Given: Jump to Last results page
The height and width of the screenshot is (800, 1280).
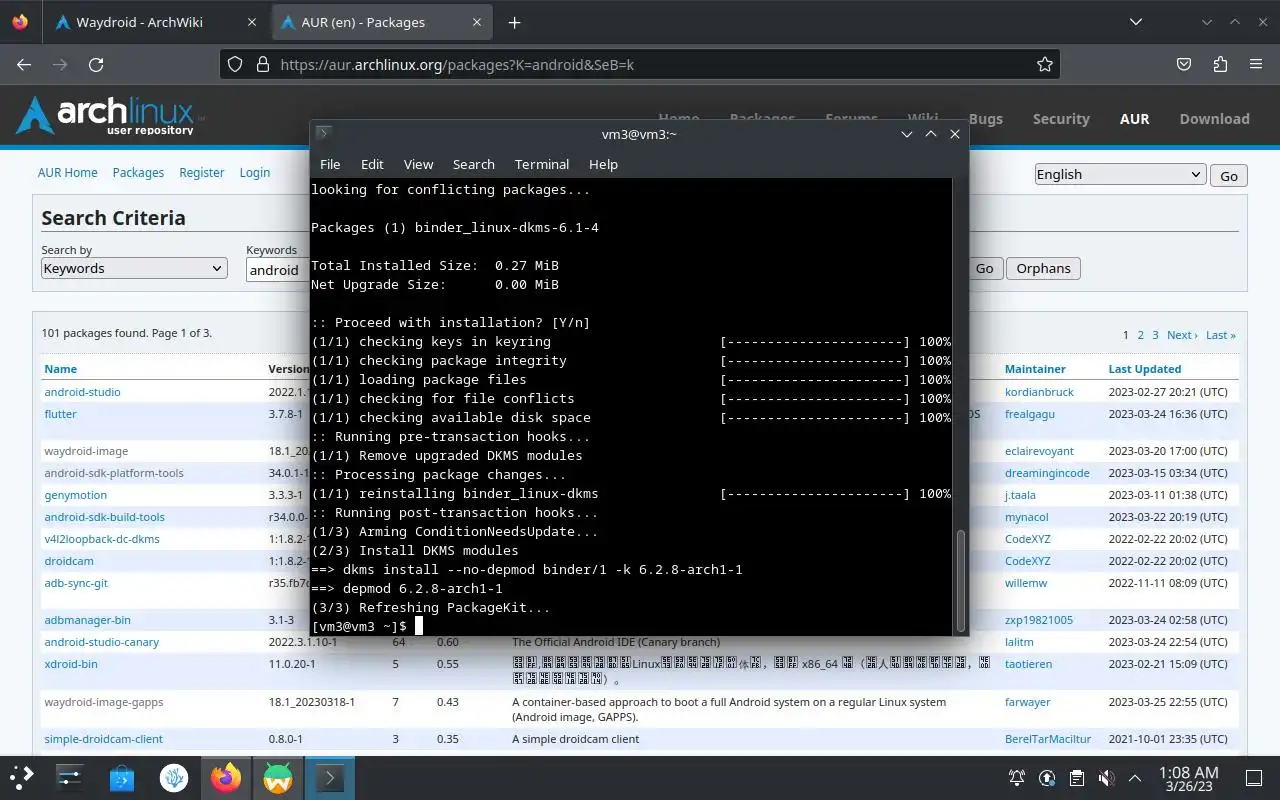Looking at the screenshot, I should point(1221,335).
